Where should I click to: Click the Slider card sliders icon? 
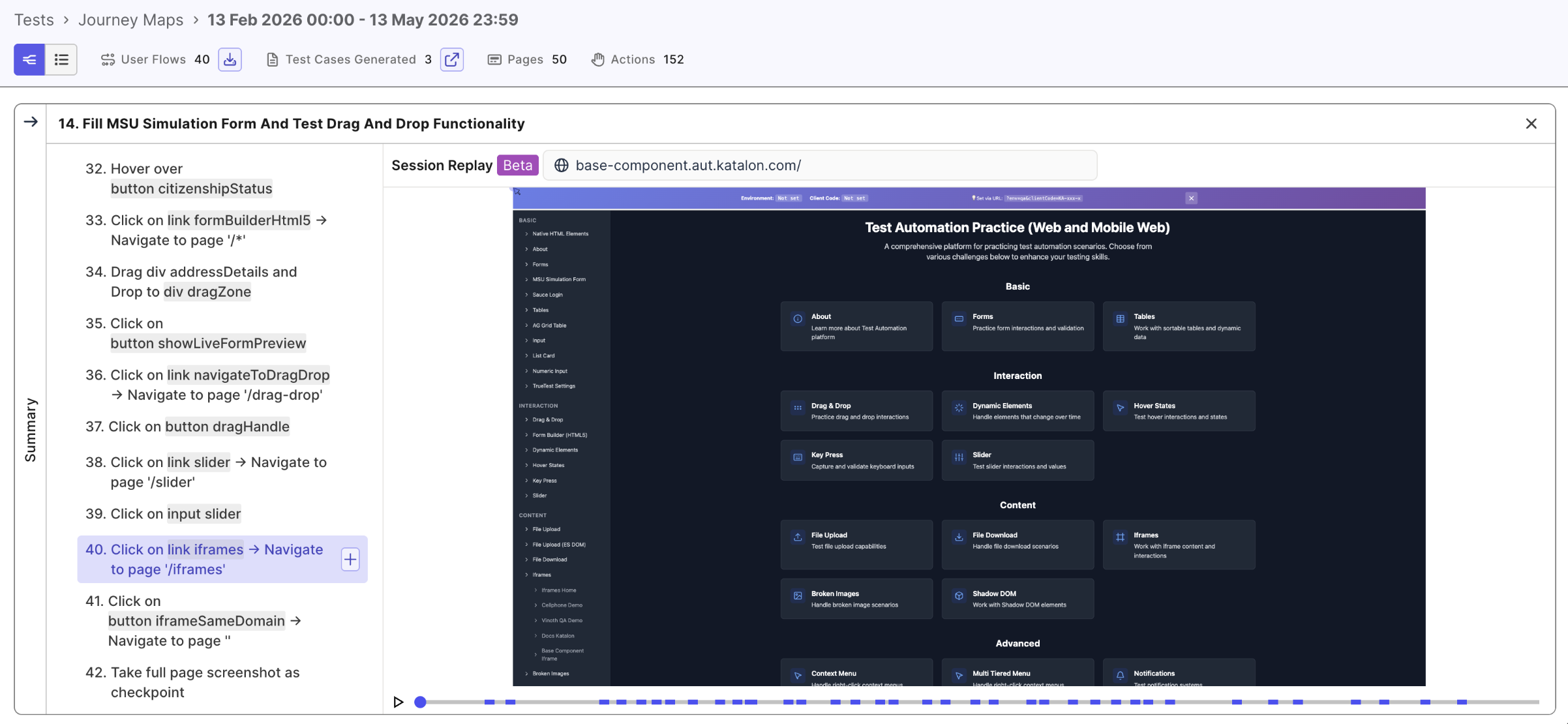[x=959, y=457]
